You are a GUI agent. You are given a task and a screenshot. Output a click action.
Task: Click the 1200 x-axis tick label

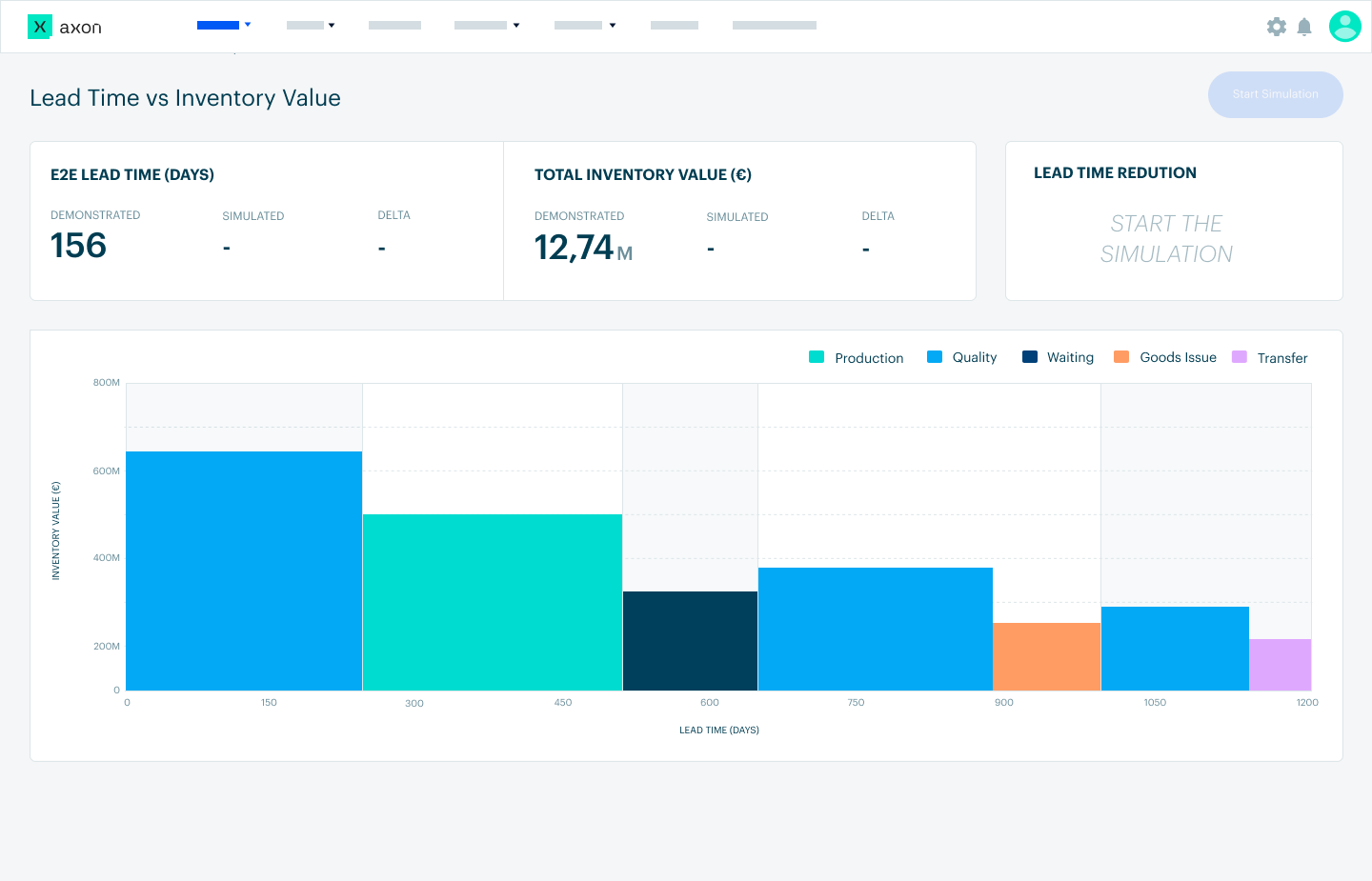(x=1307, y=703)
